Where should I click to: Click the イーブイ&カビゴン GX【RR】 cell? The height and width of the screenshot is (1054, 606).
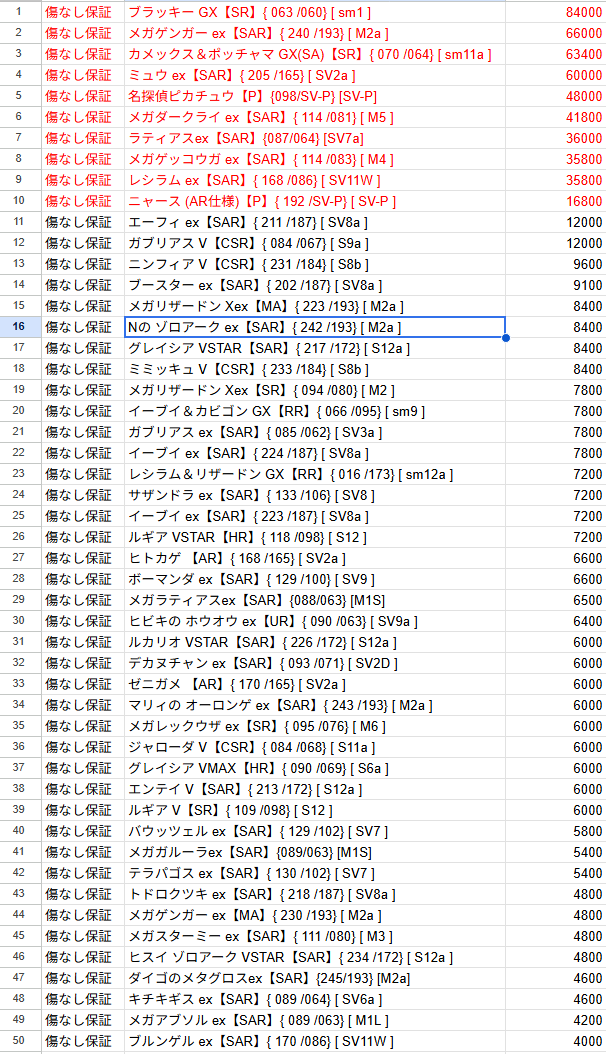(x=314, y=411)
